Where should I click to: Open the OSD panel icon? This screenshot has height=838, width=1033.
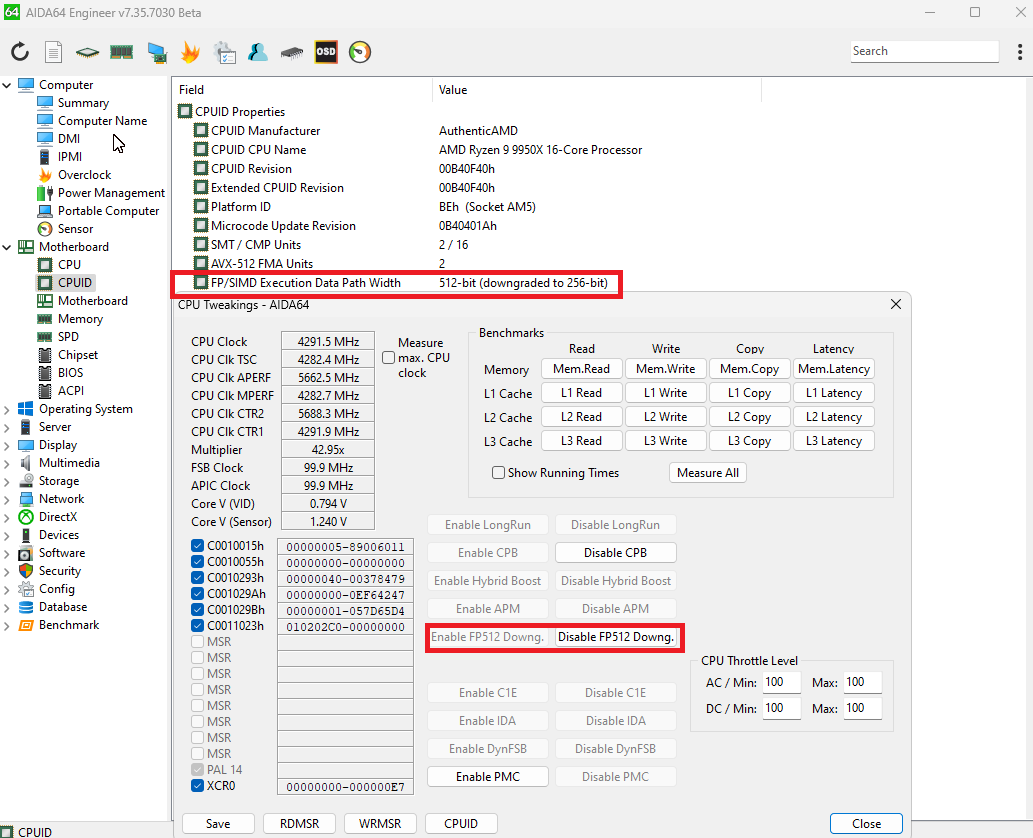pos(326,52)
